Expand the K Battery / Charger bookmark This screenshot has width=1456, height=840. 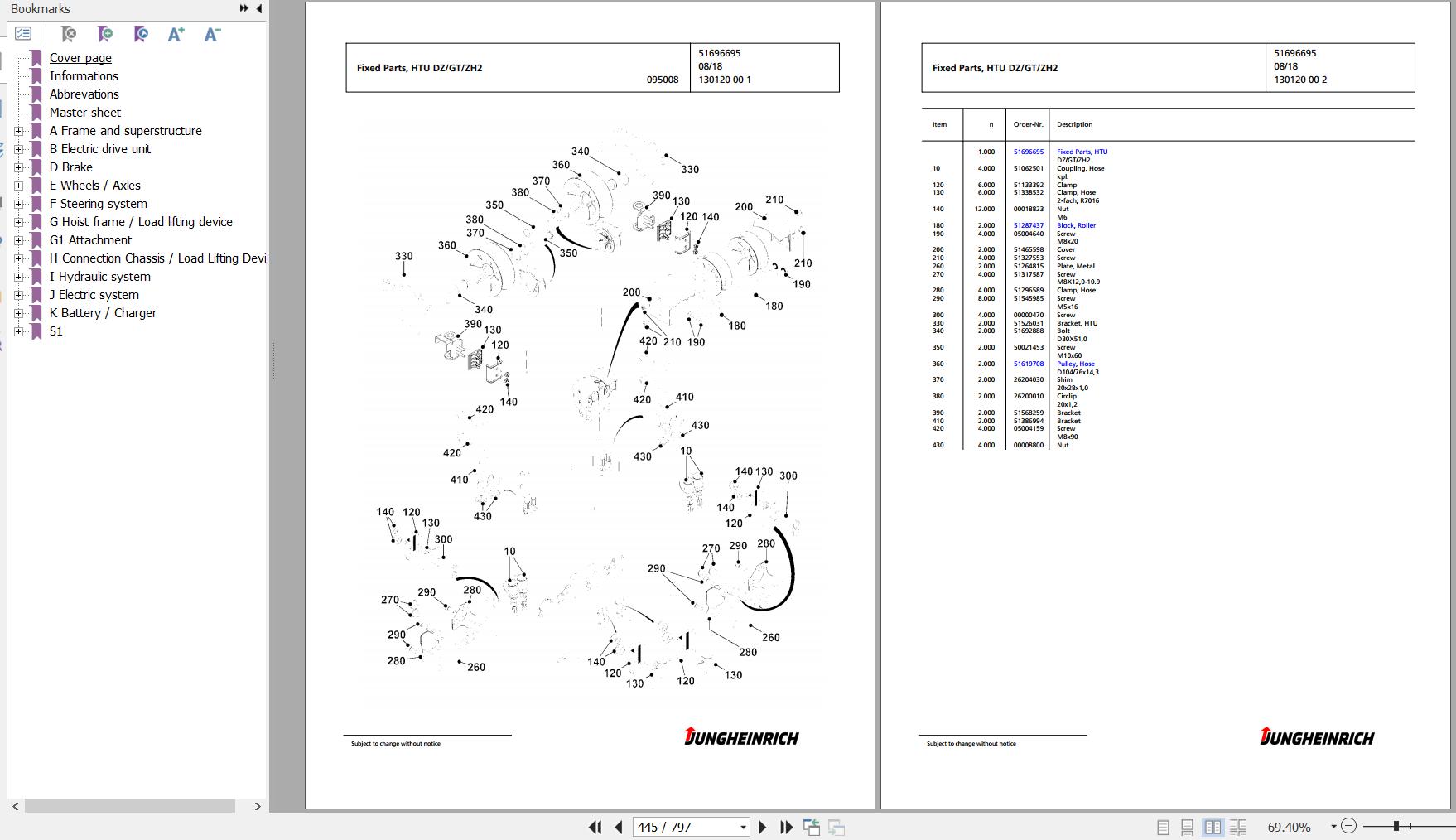pyautogui.click(x=18, y=313)
